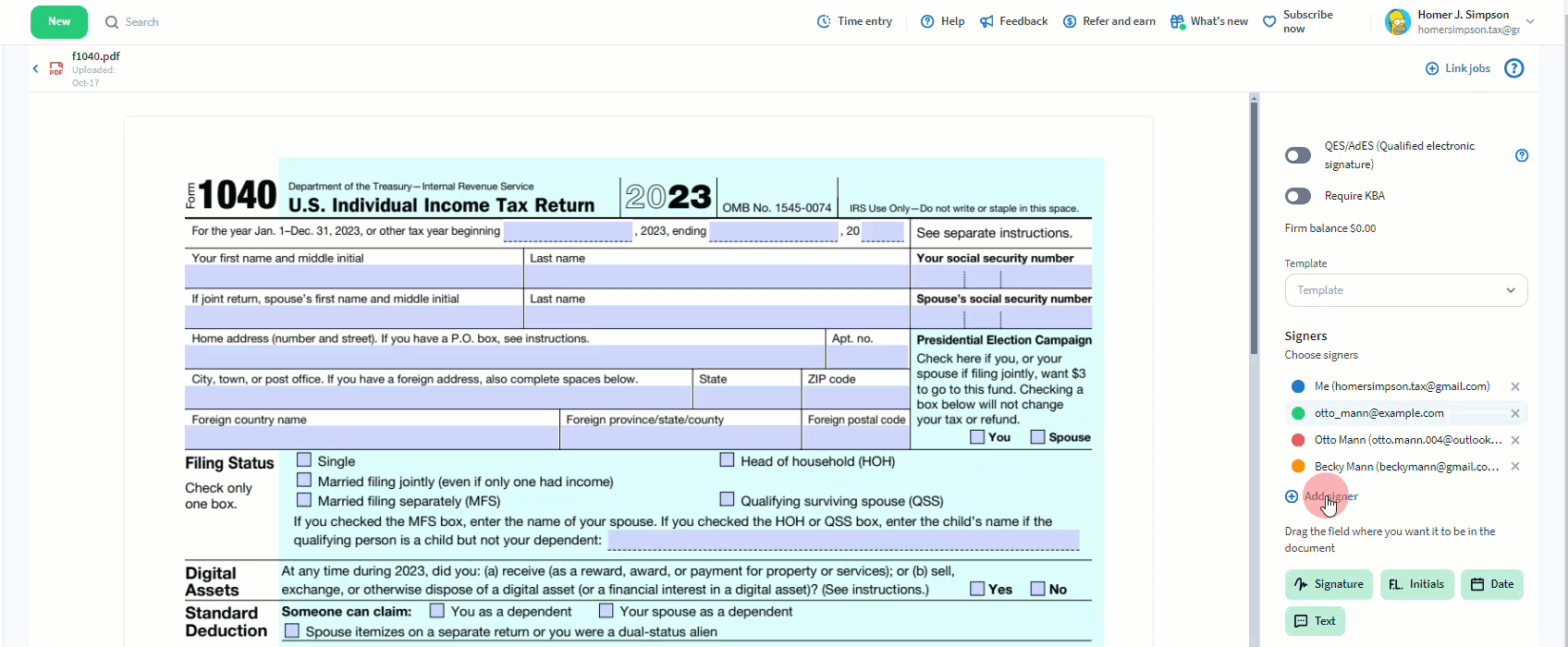
Task: Open the help question mark icon near Link jobs
Action: (1513, 68)
